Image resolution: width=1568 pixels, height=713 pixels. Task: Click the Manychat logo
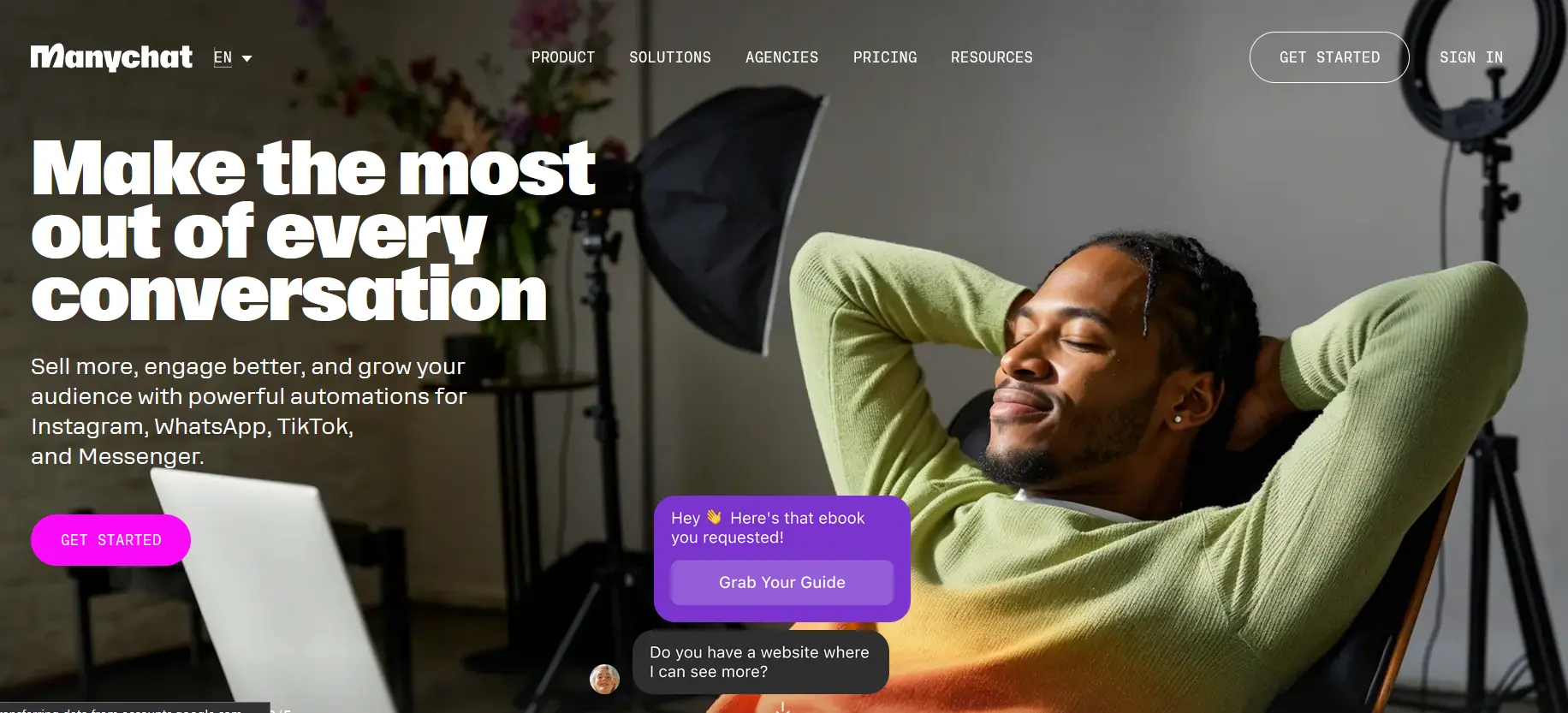(111, 57)
